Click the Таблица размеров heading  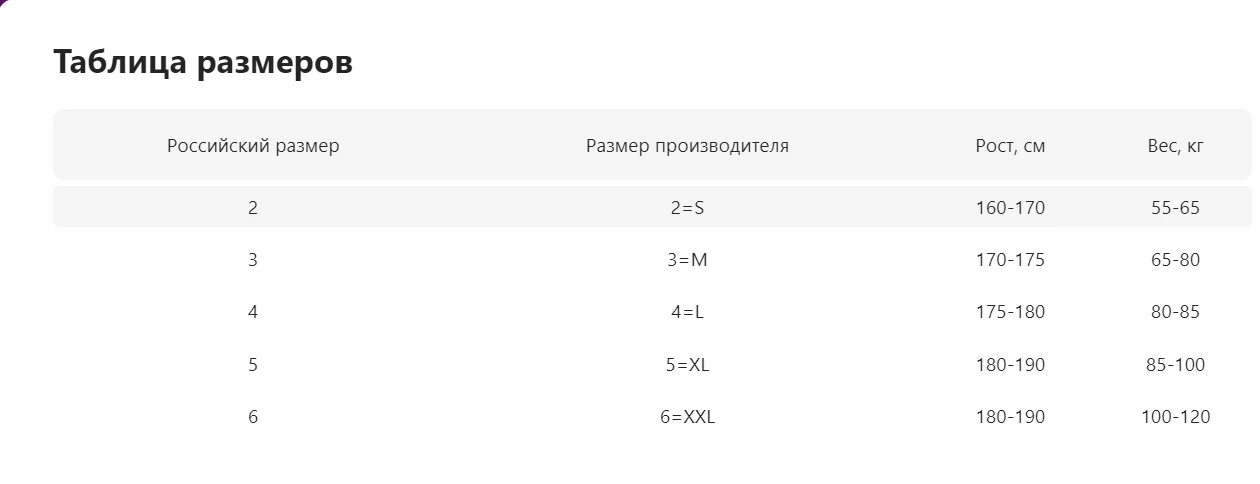tap(203, 62)
